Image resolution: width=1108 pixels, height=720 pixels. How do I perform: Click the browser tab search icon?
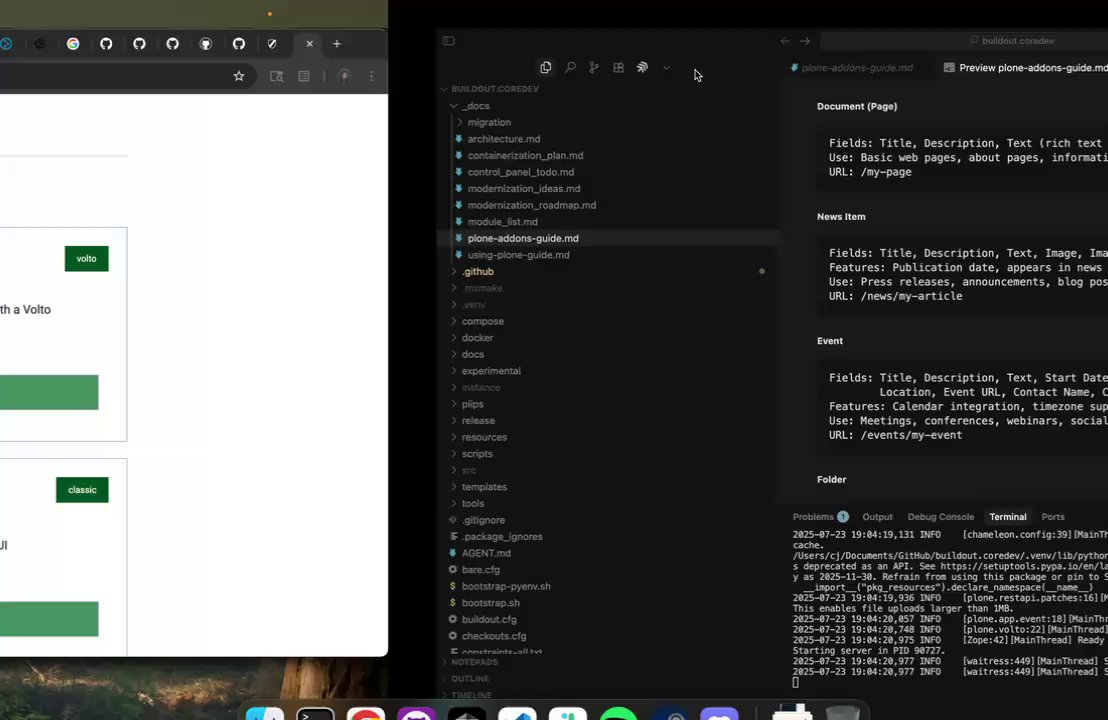coord(276,76)
